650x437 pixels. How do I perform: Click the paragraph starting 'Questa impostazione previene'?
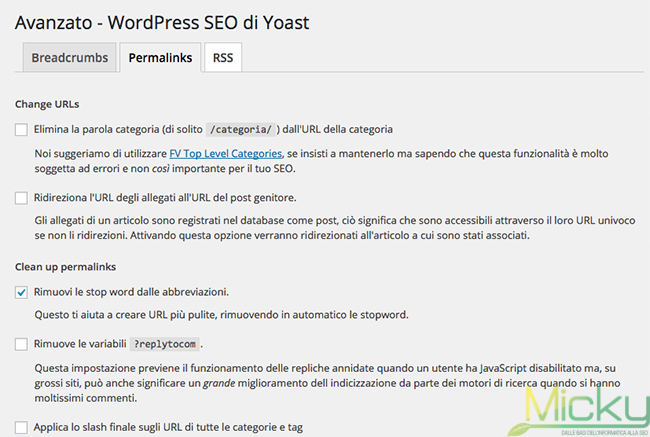point(327,383)
